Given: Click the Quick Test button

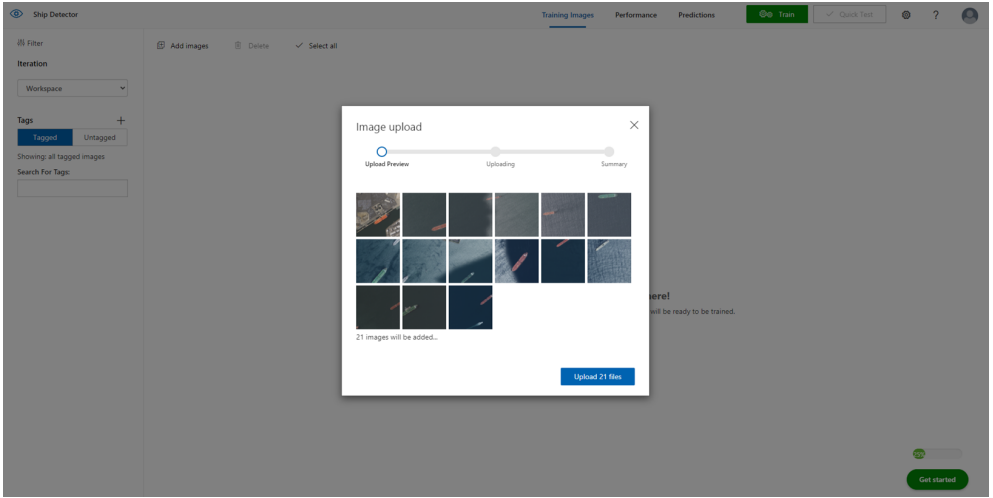Looking at the screenshot, I should coord(849,15).
